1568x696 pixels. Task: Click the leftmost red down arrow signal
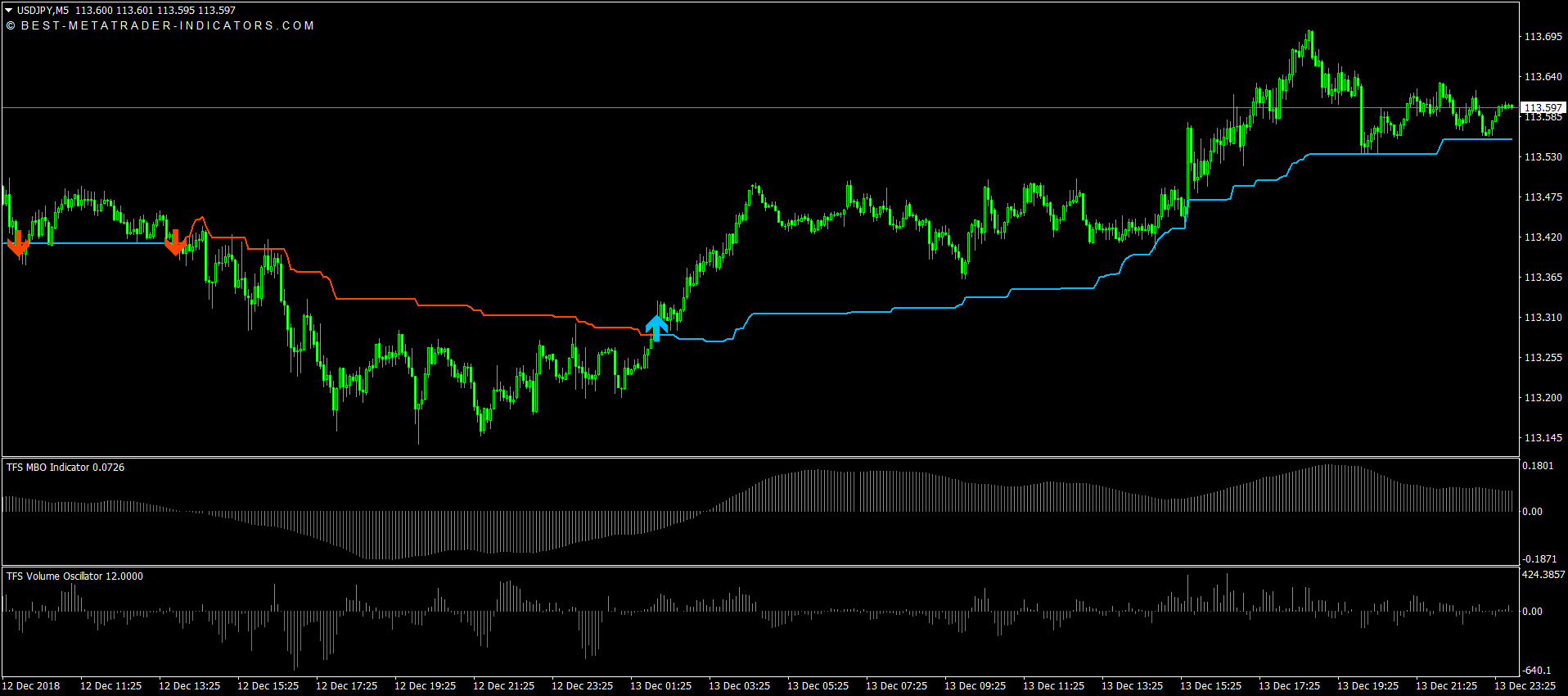(18, 243)
